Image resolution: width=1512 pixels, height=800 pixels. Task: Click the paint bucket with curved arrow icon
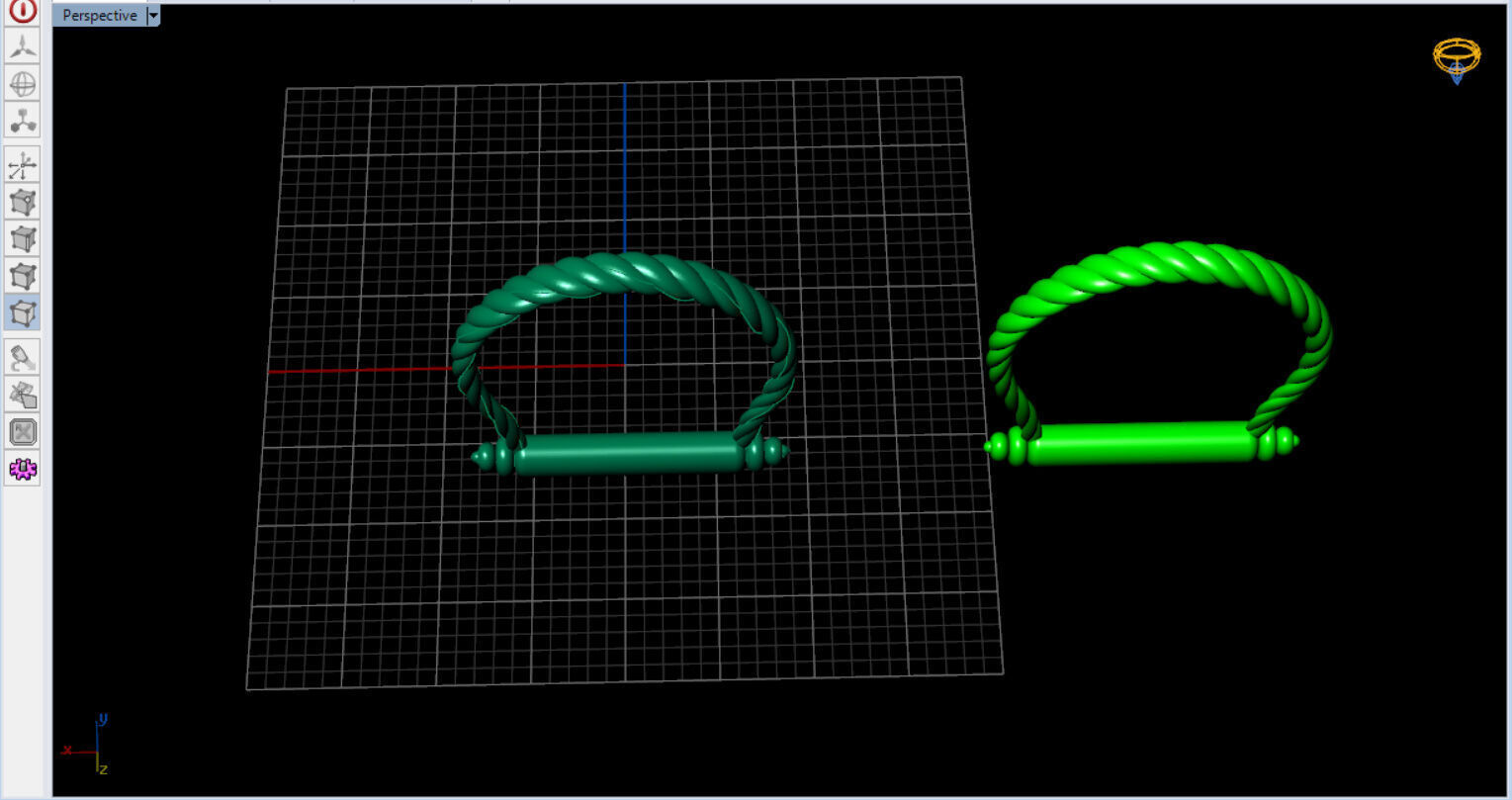[23, 357]
